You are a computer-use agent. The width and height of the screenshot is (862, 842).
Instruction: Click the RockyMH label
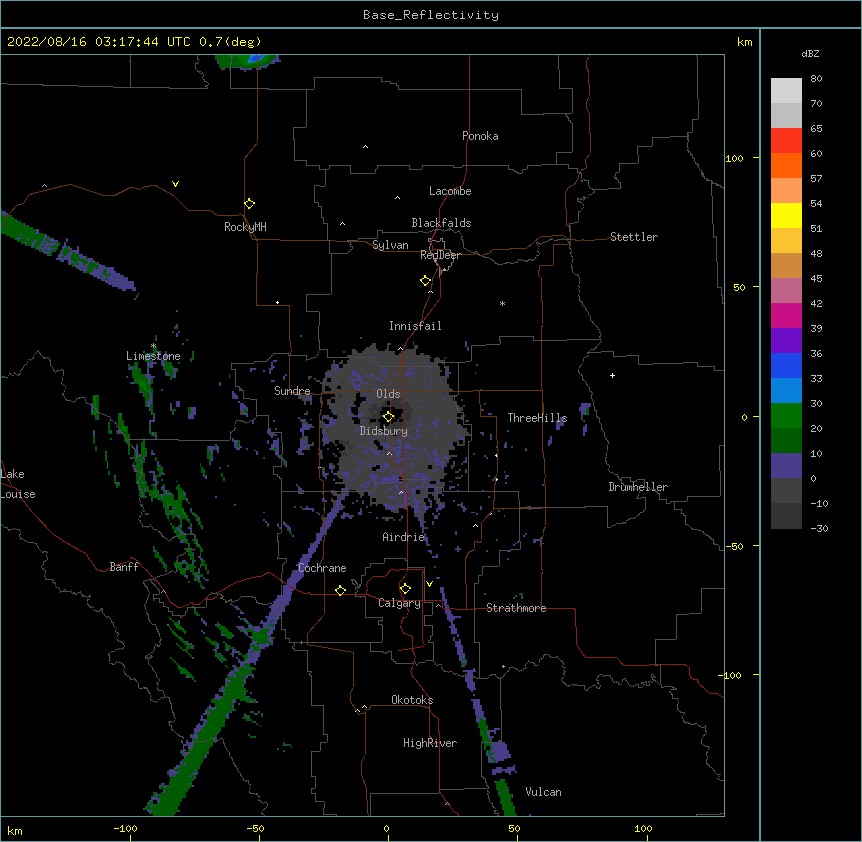tap(245, 227)
